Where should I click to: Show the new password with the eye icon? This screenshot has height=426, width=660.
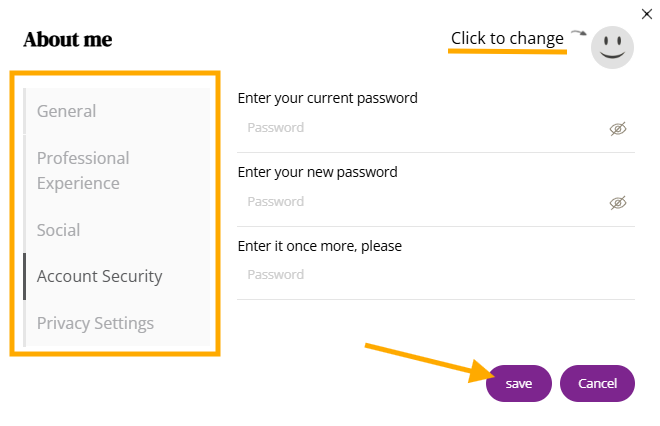[618, 203]
